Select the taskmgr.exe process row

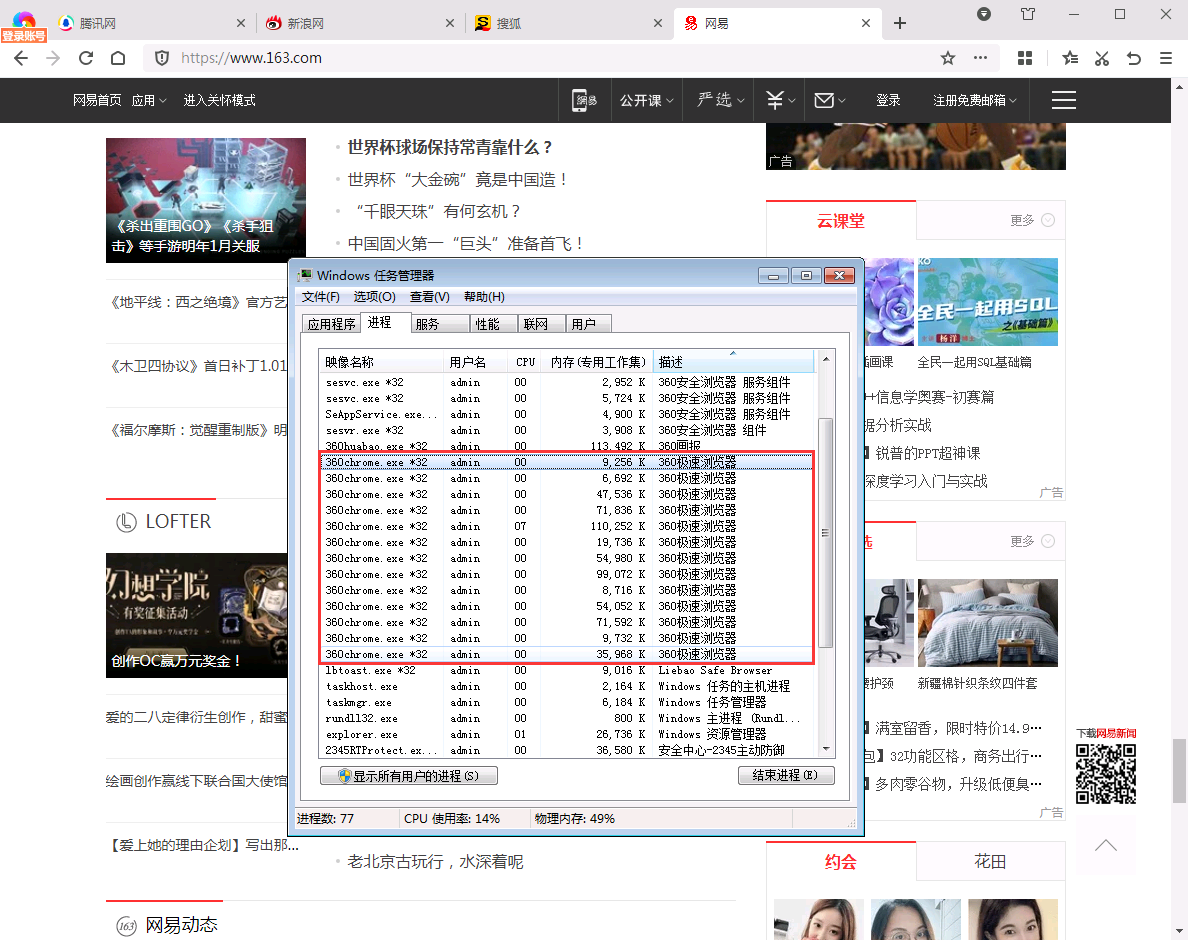[x=567, y=702]
